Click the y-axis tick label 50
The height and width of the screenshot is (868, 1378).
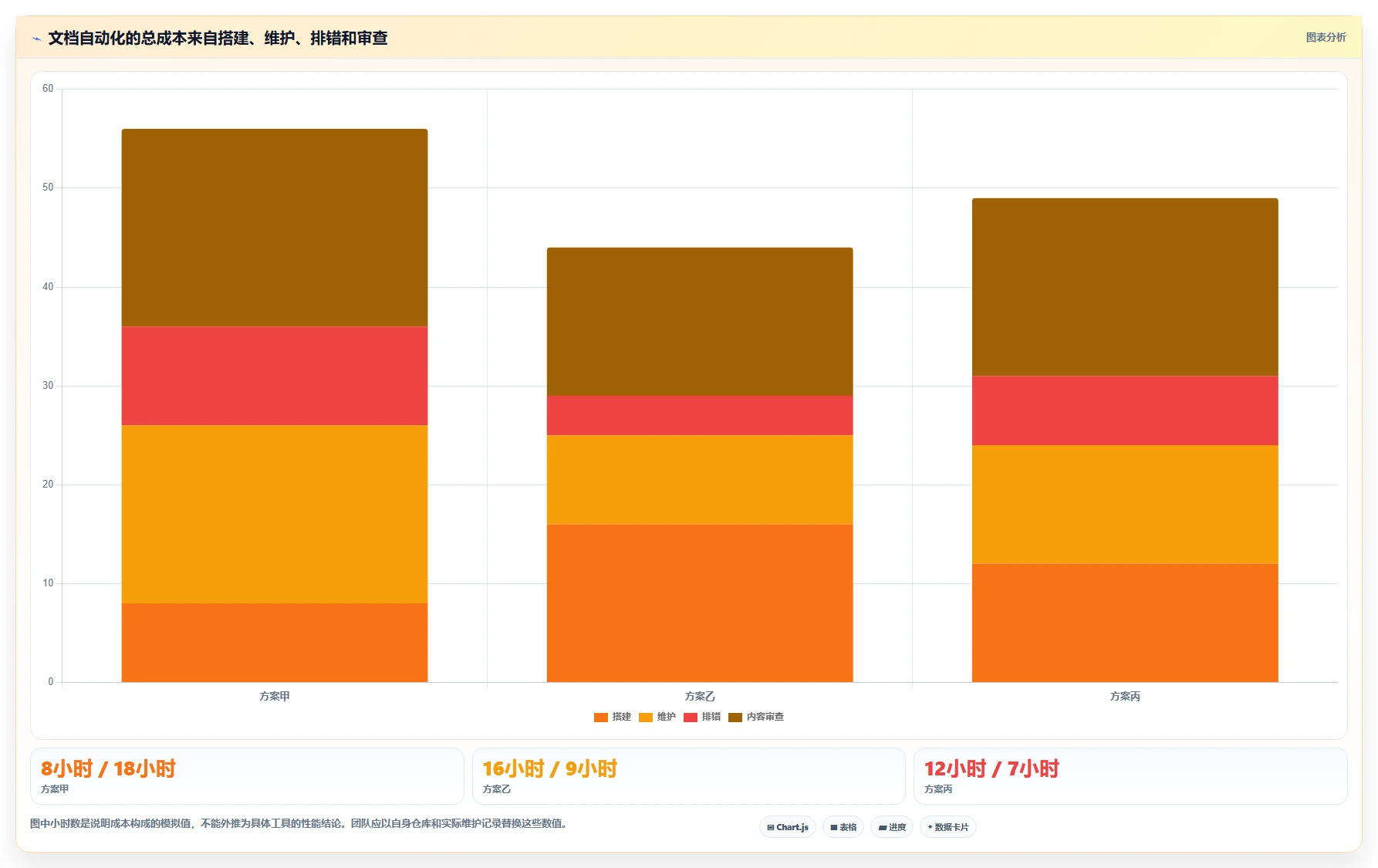coord(48,187)
